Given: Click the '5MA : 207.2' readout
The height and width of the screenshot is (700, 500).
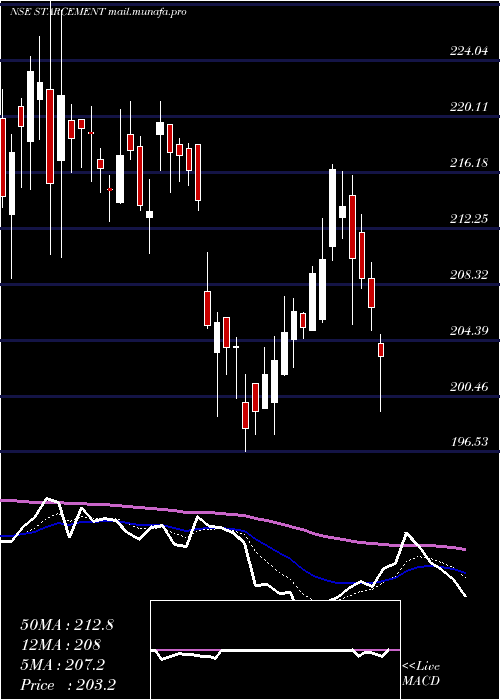Looking at the screenshot, I should pyautogui.click(x=62, y=665).
